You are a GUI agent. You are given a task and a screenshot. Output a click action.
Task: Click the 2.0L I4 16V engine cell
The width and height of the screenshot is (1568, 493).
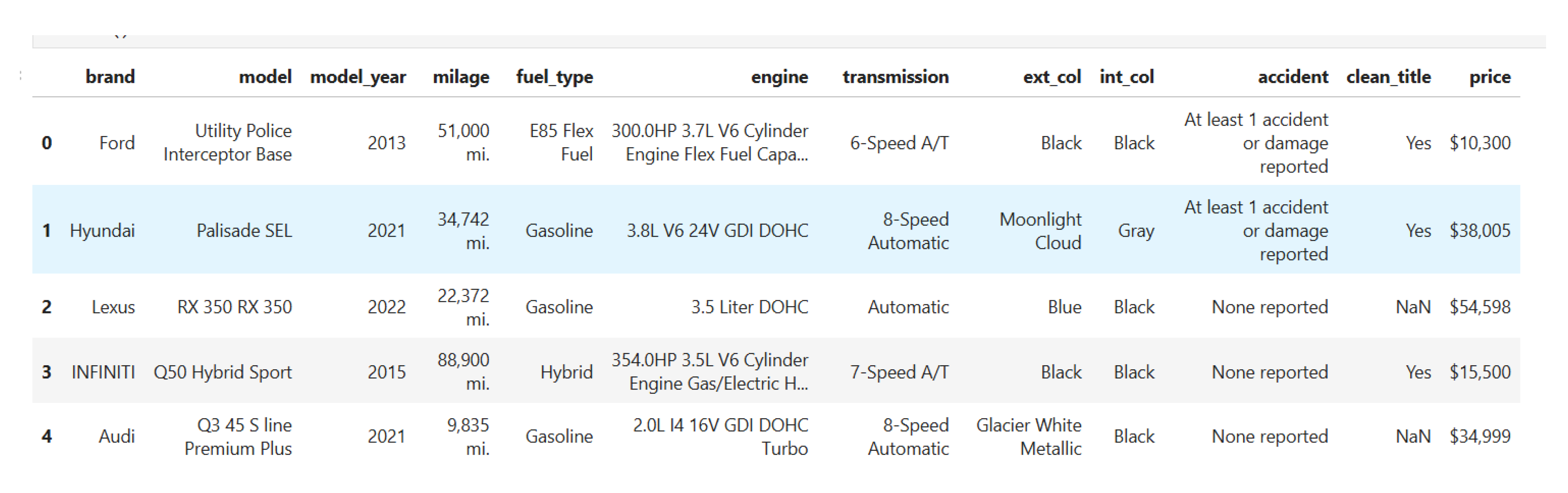coord(721,436)
